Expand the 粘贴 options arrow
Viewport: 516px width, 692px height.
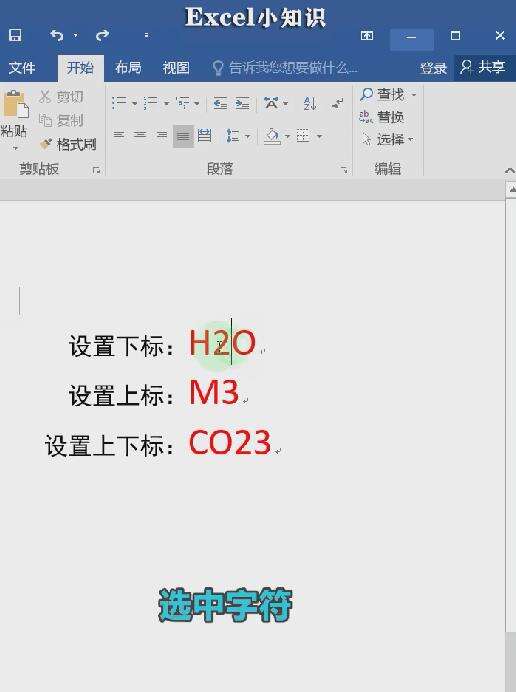(x=15, y=148)
